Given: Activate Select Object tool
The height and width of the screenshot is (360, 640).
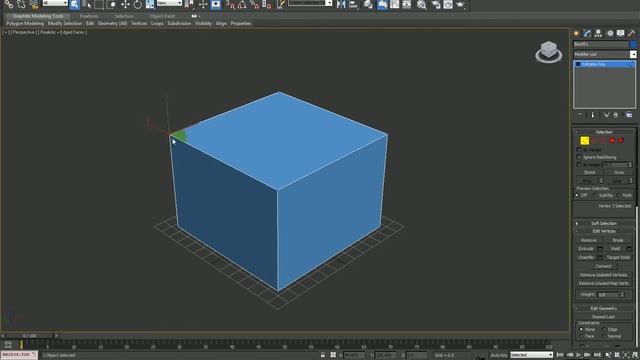Looking at the screenshot, I should coord(74,4).
